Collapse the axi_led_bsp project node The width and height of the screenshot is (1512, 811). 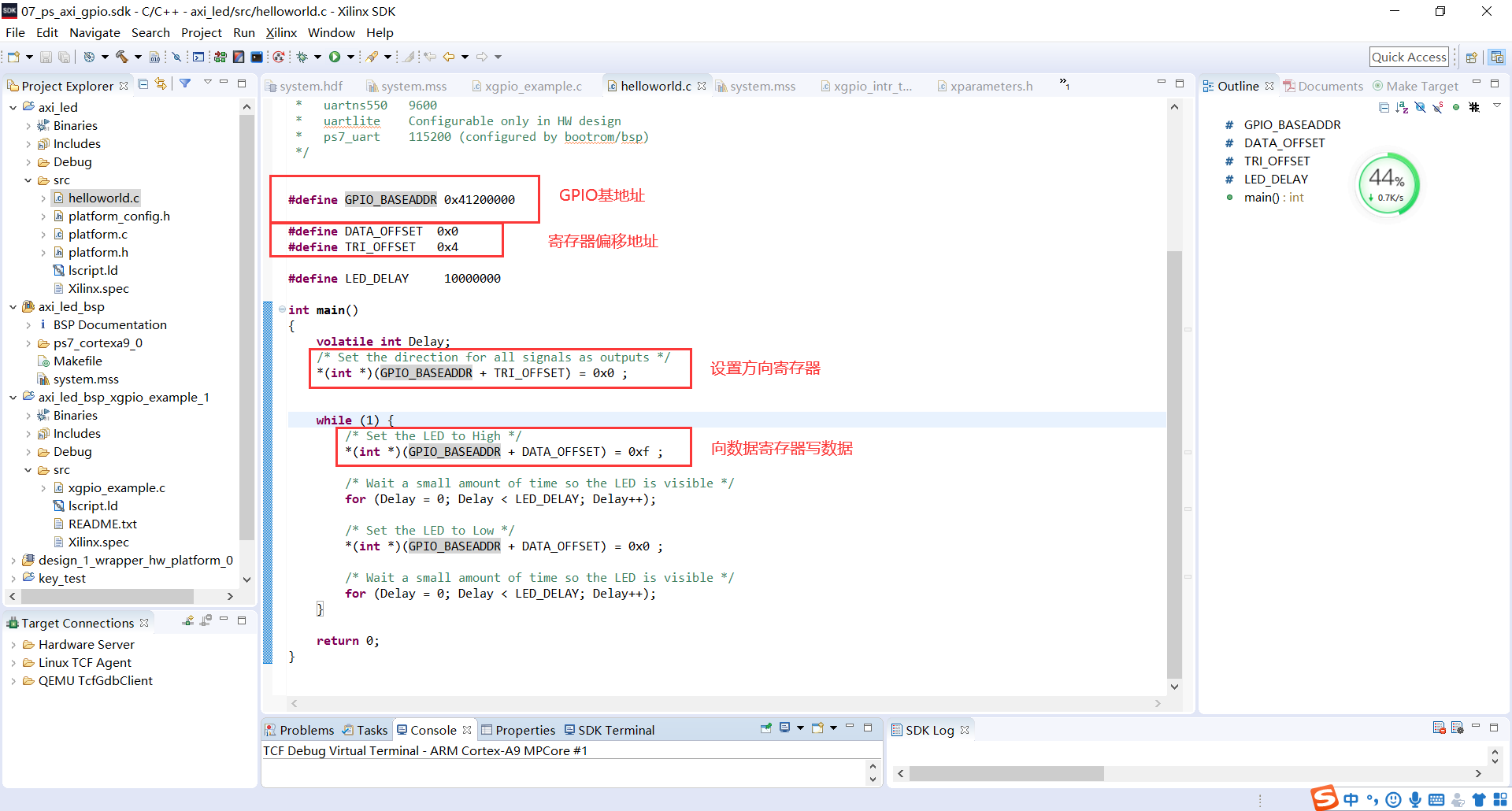point(13,306)
